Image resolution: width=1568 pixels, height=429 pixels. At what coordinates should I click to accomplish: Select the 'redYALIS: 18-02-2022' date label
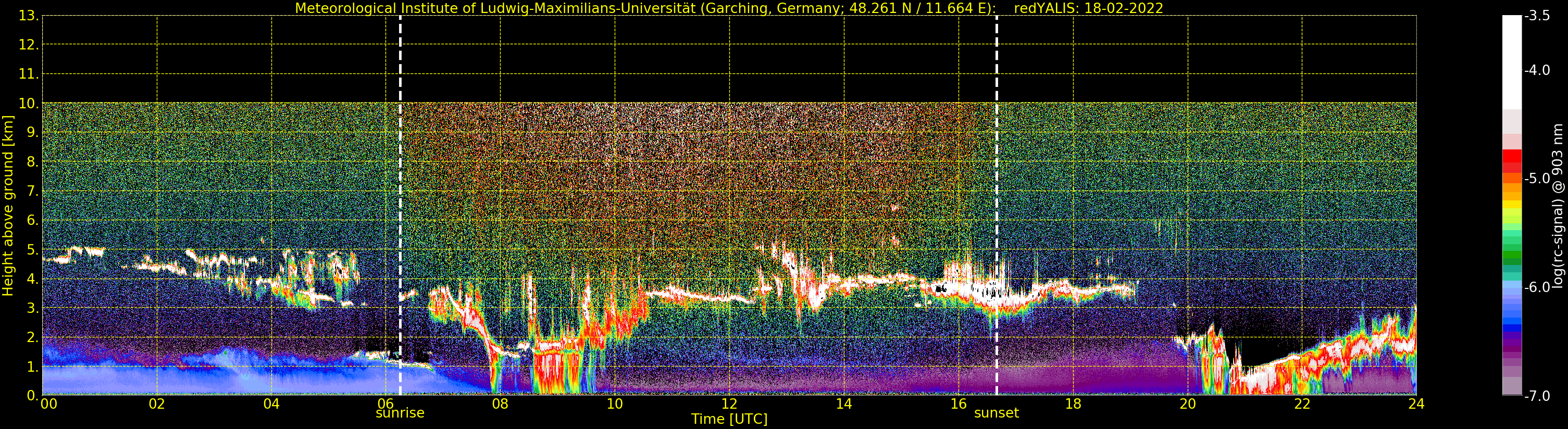coord(1088,8)
